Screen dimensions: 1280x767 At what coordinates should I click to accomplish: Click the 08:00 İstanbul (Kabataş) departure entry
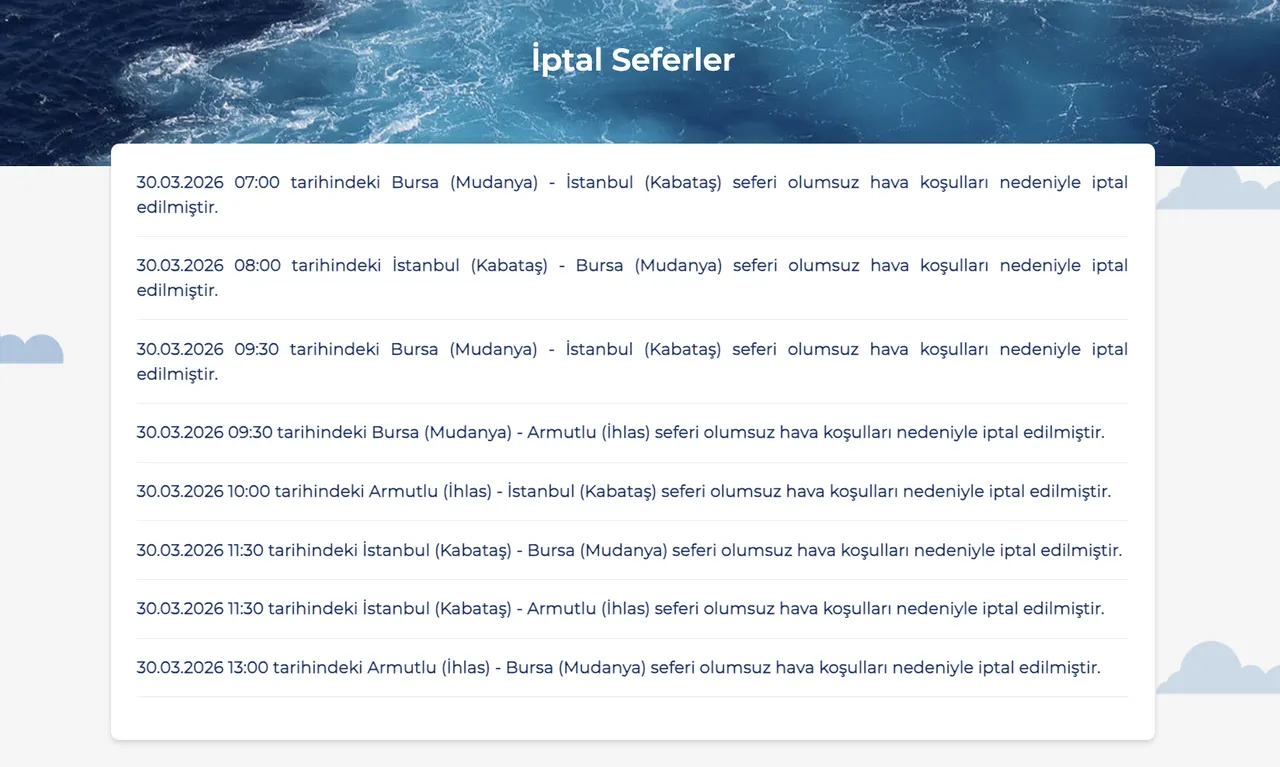(x=632, y=277)
